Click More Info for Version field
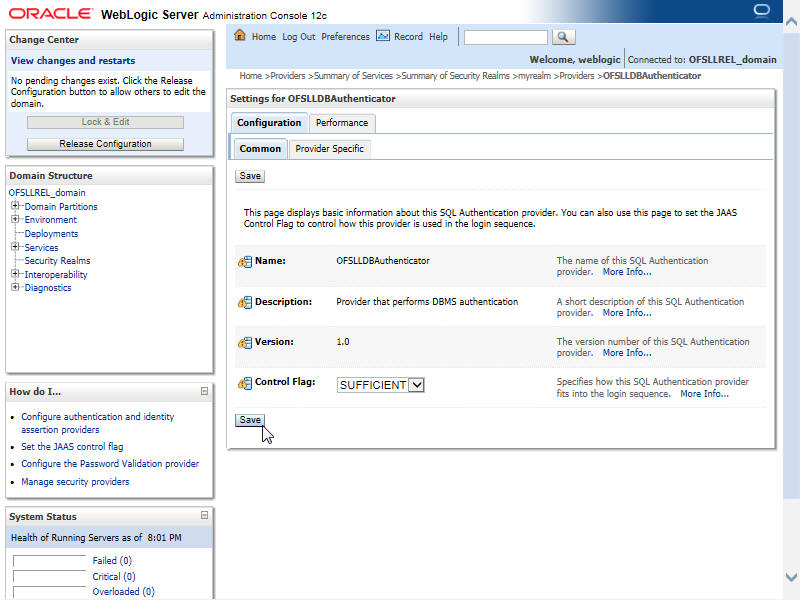The image size is (800, 600). [627, 353]
